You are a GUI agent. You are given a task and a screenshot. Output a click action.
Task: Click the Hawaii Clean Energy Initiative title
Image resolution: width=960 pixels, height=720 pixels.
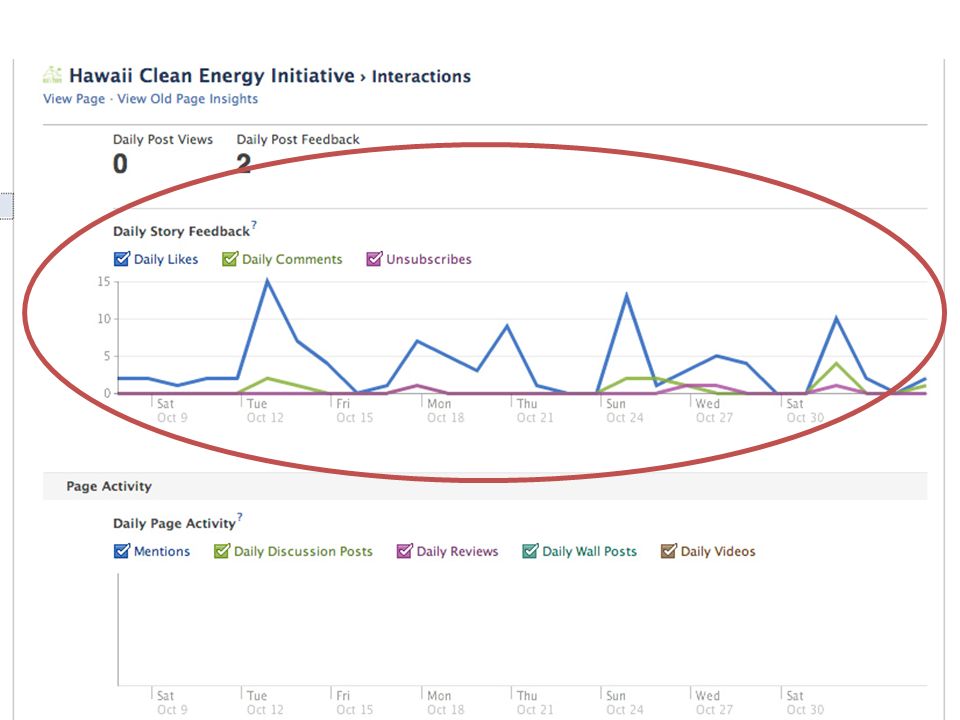click(212, 75)
